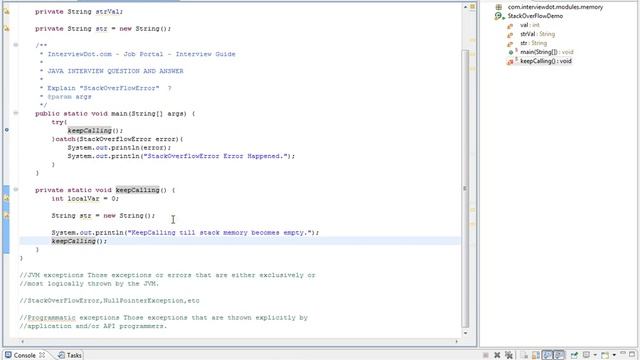Click horizontal scrollbar right arrow
This screenshot has height=360, width=640.
point(457,341)
